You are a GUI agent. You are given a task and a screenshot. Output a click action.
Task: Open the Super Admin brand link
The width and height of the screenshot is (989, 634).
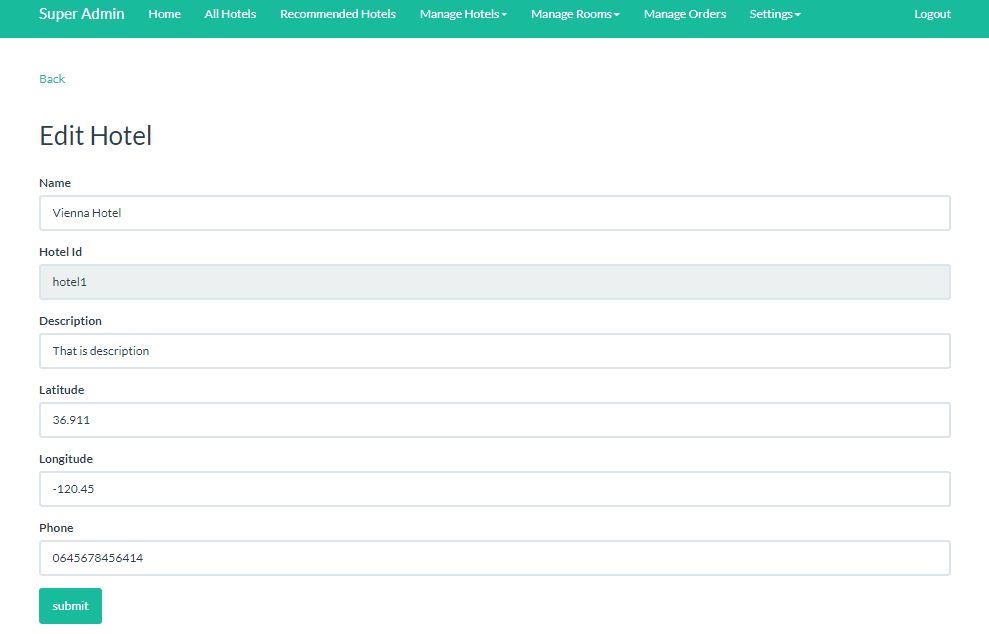81,14
